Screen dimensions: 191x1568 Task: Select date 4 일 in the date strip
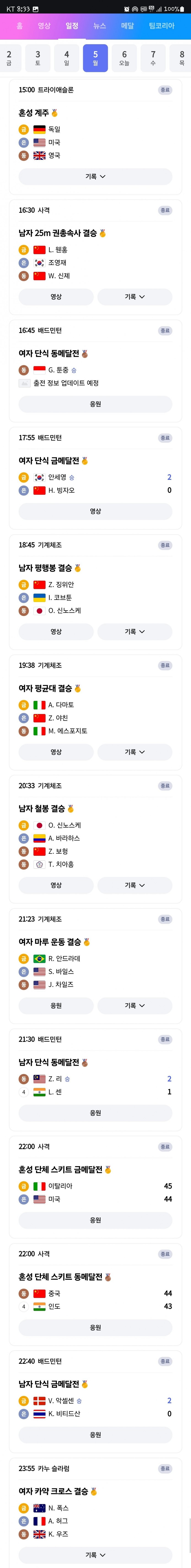(x=66, y=58)
